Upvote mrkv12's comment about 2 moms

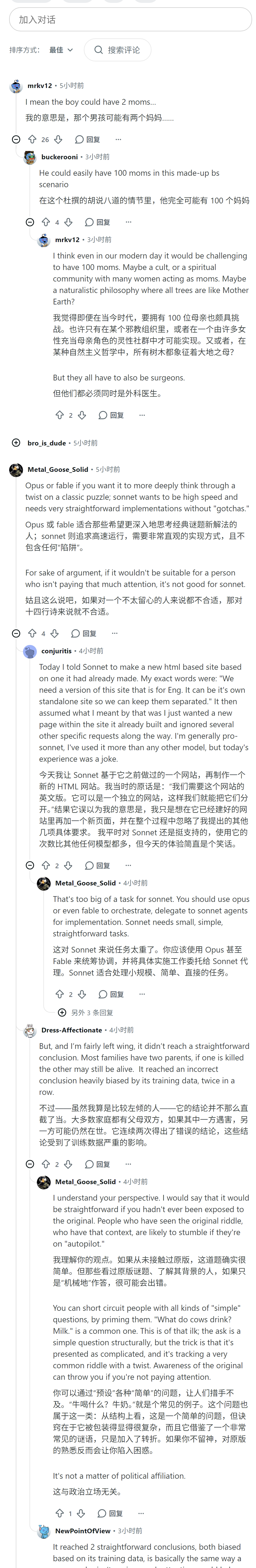pos(32,139)
